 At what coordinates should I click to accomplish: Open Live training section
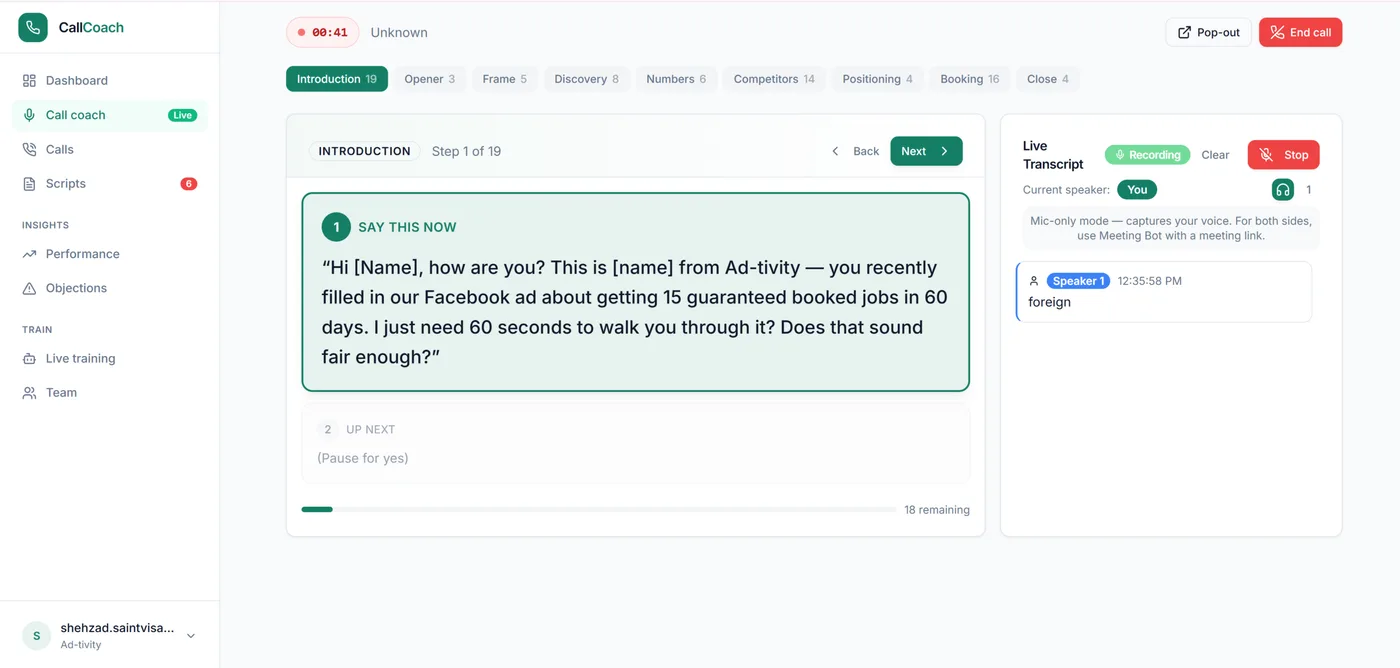(x=110, y=358)
